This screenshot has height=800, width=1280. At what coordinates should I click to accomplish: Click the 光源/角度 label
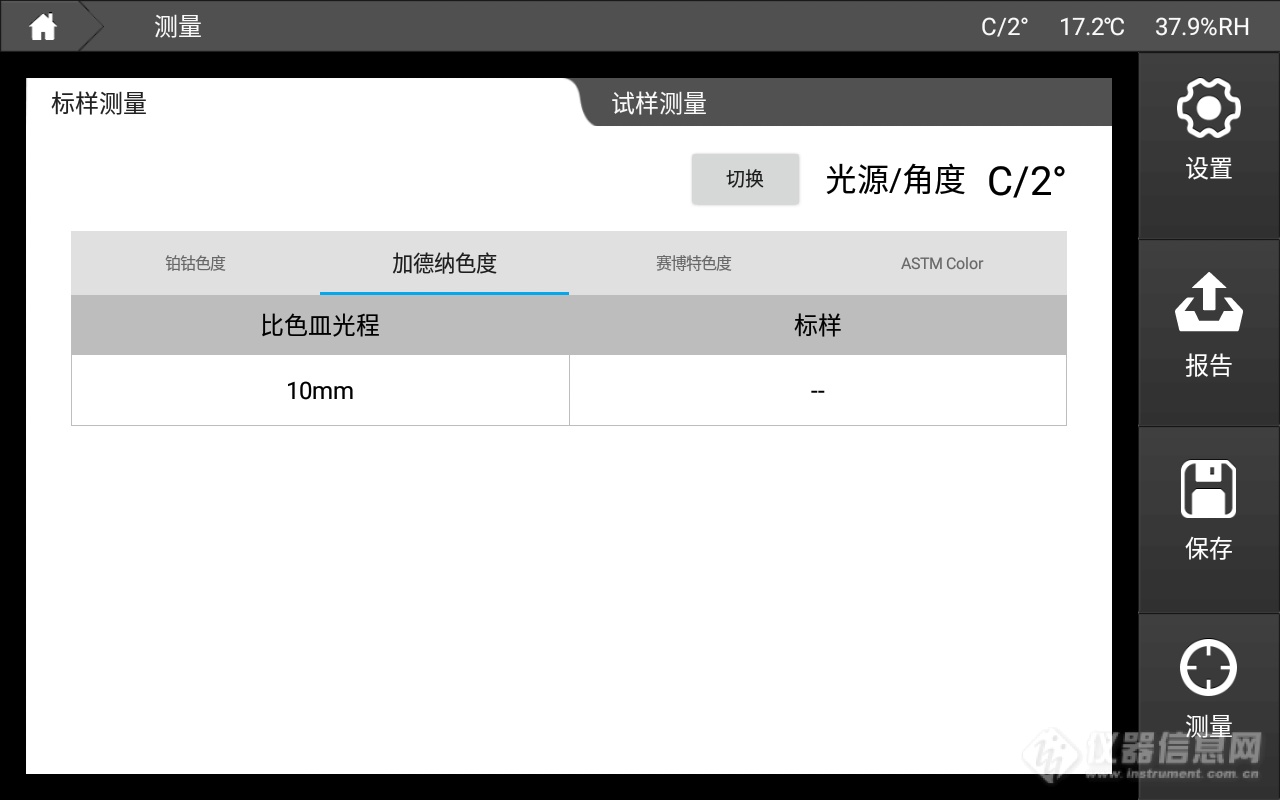(895, 180)
